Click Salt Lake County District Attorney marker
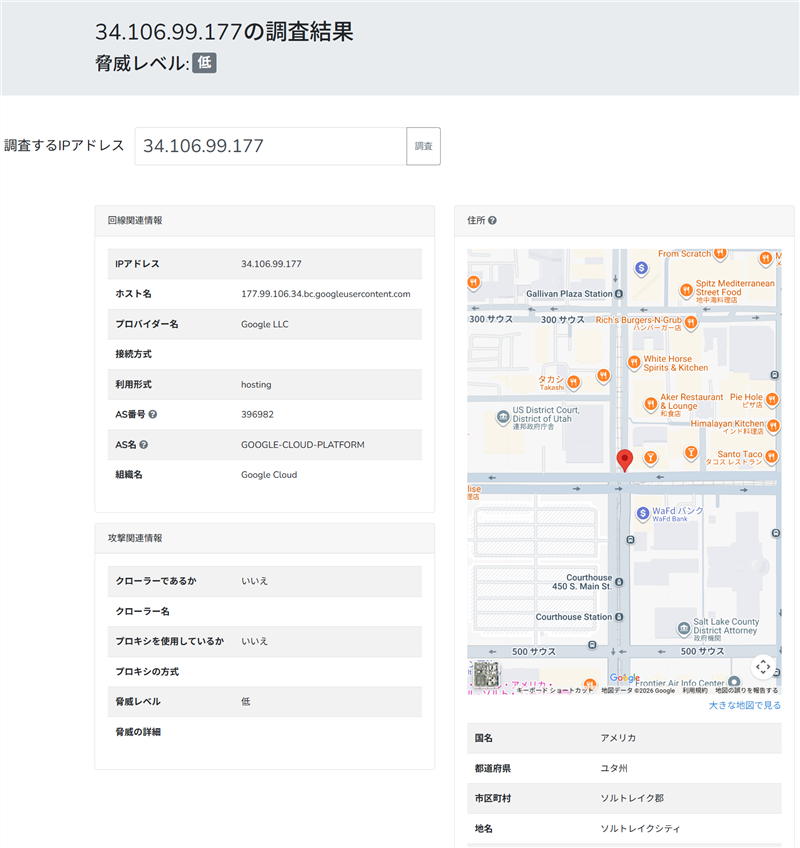 [682, 627]
